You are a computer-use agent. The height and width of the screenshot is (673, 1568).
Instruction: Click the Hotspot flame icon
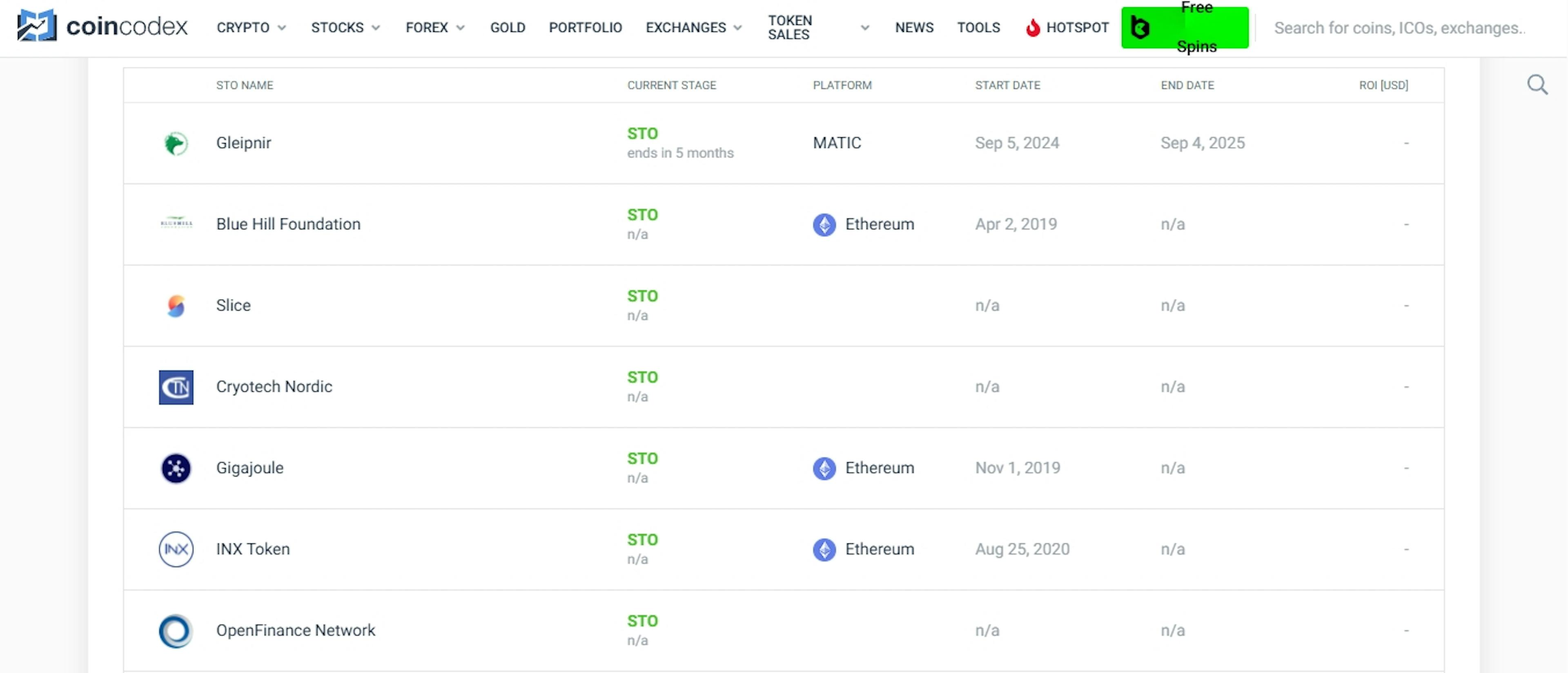click(x=1033, y=28)
